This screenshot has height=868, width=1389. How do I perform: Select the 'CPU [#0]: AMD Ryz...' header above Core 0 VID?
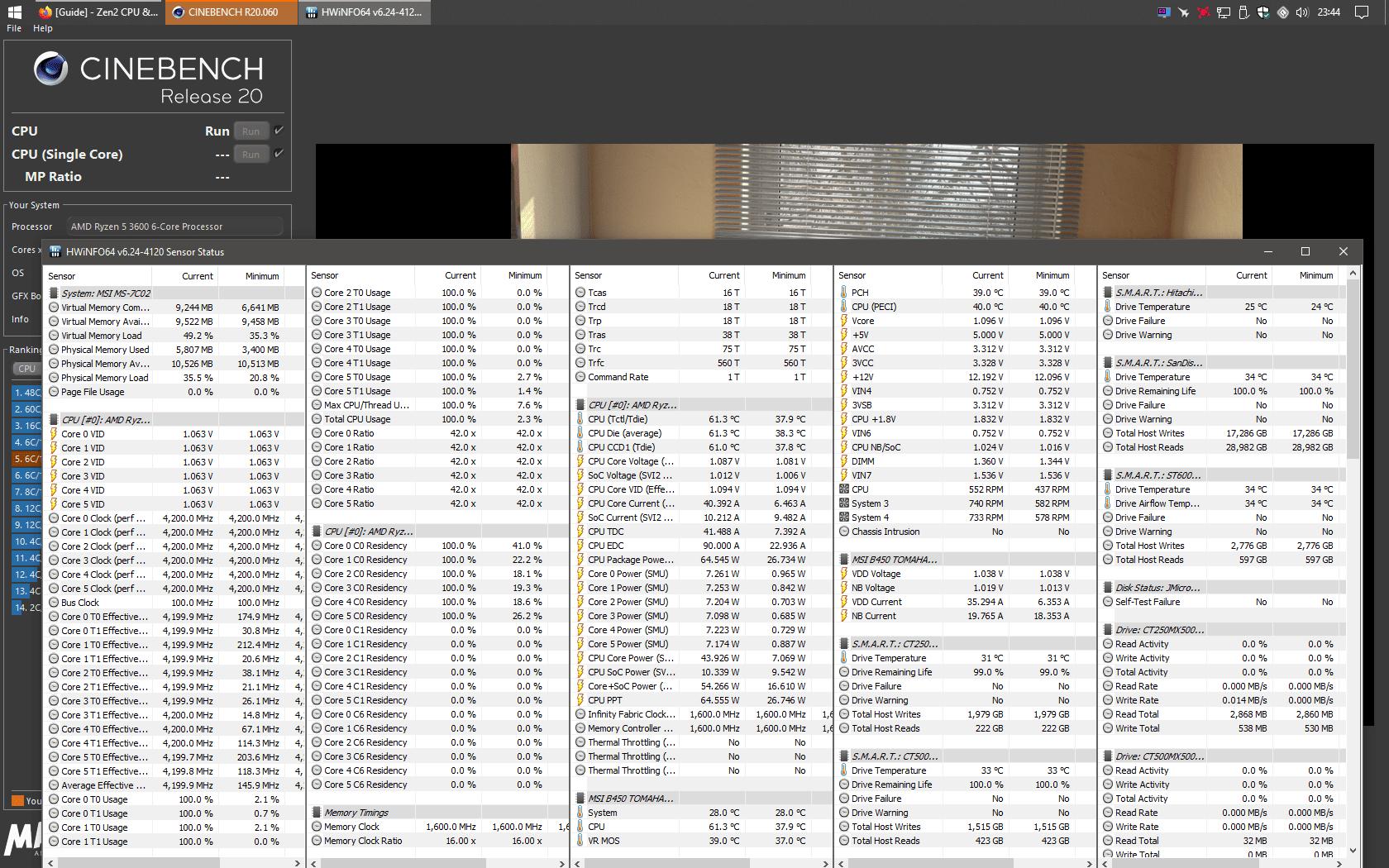click(175, 420)
